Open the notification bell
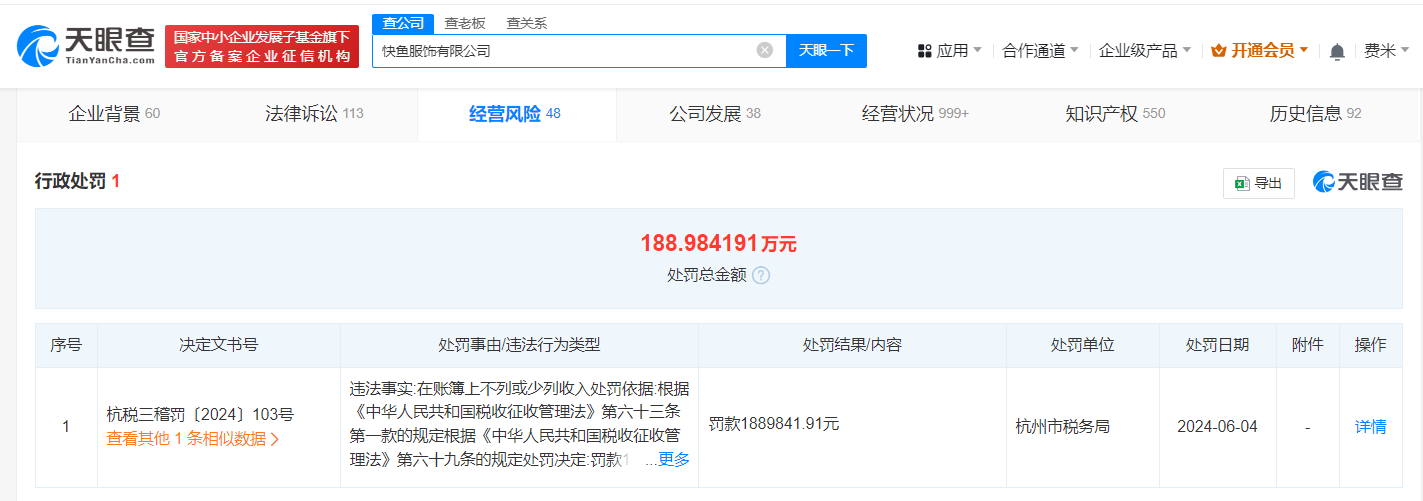This screenshot has width=1423, height=501. [1337, 51]
